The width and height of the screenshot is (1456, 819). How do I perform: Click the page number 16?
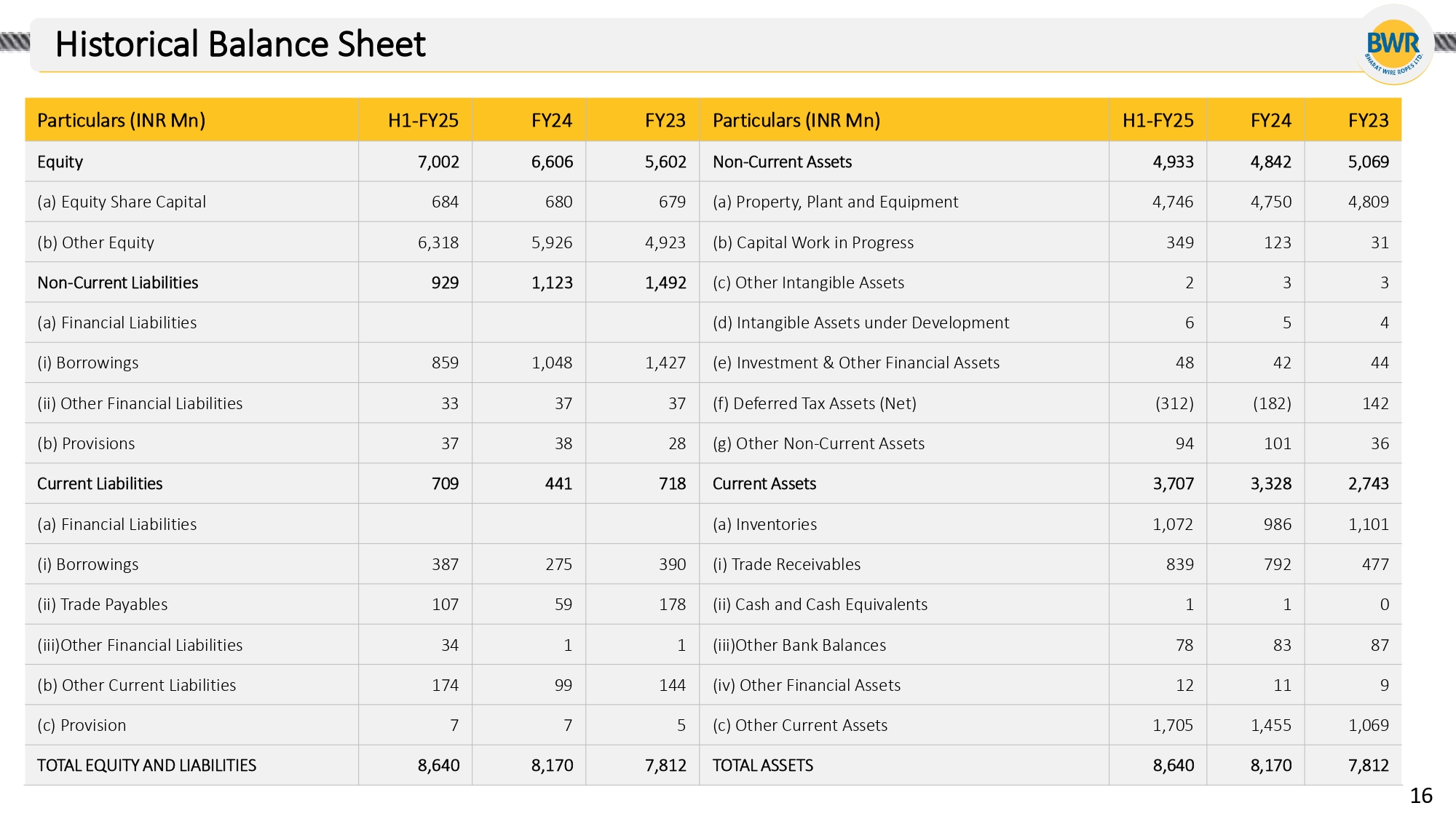click(1420, 796)
